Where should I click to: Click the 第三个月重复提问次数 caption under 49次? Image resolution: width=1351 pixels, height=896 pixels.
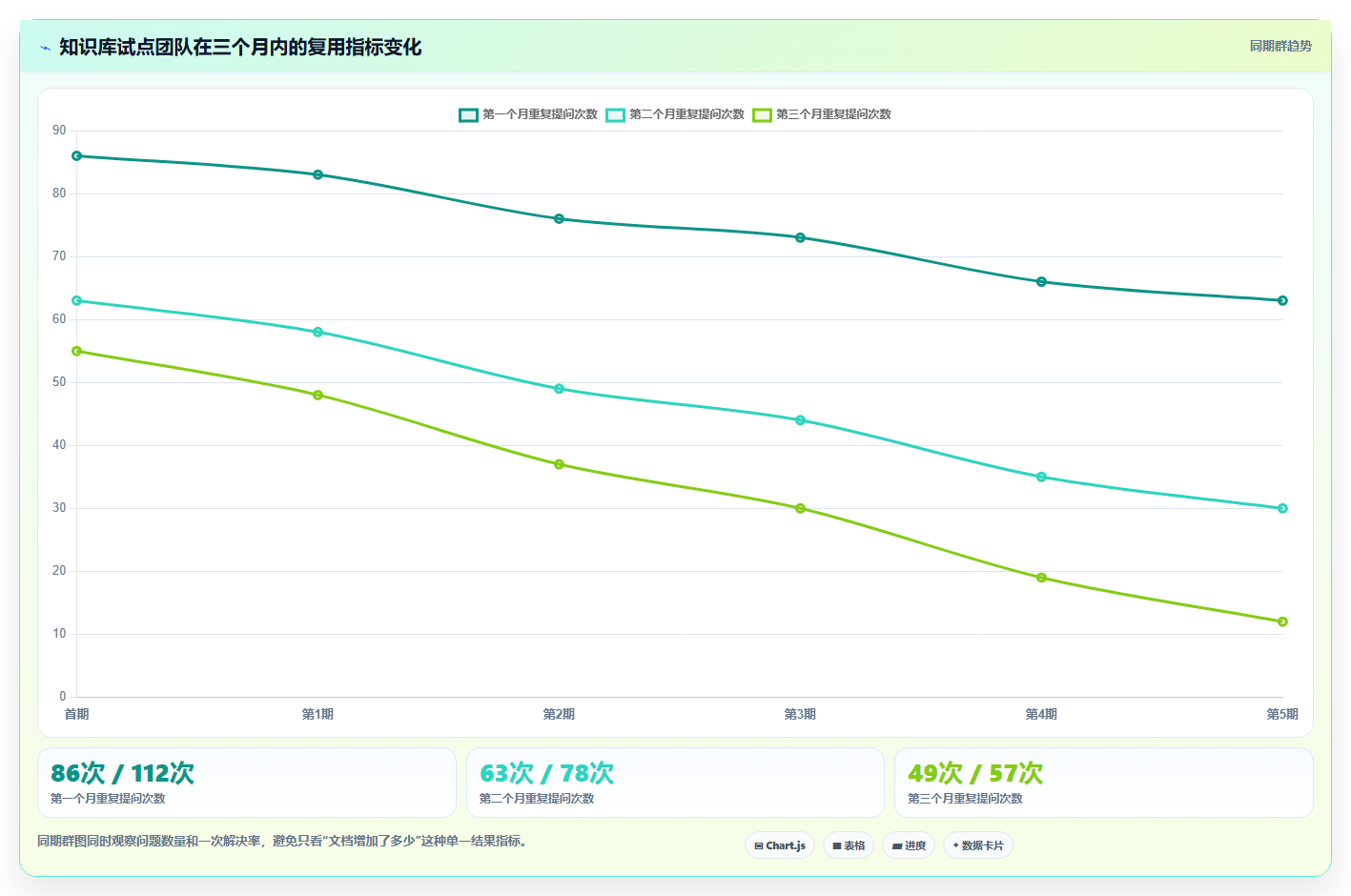point(965,799)
